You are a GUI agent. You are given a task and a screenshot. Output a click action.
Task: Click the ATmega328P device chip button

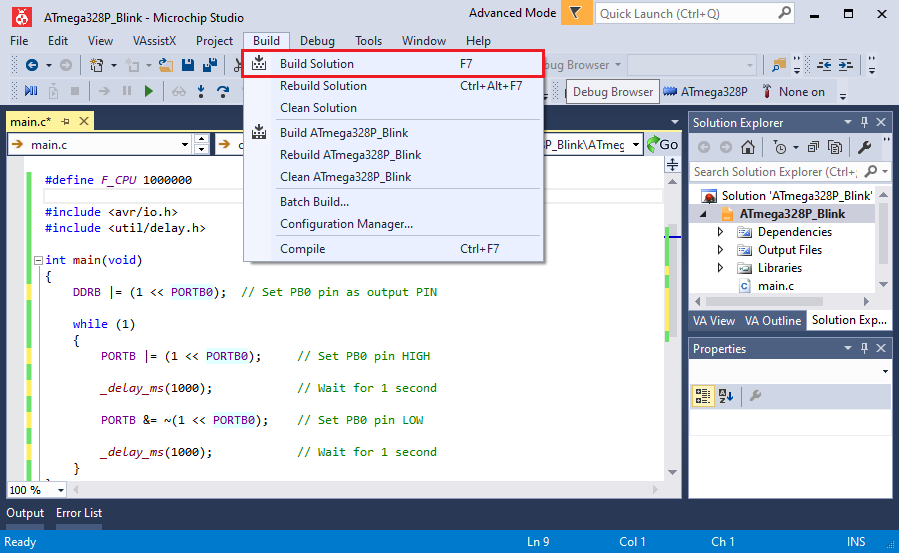[706, 92]
